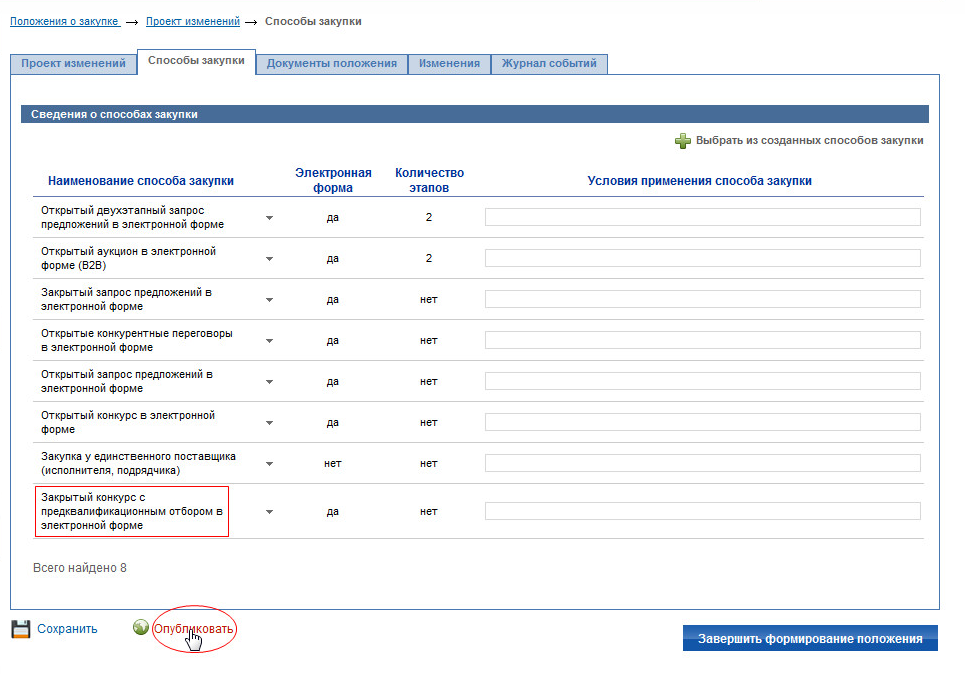Switch to the Проект изменений tab
This screenshot has width=965, height=676.
[x=73, y=64]
